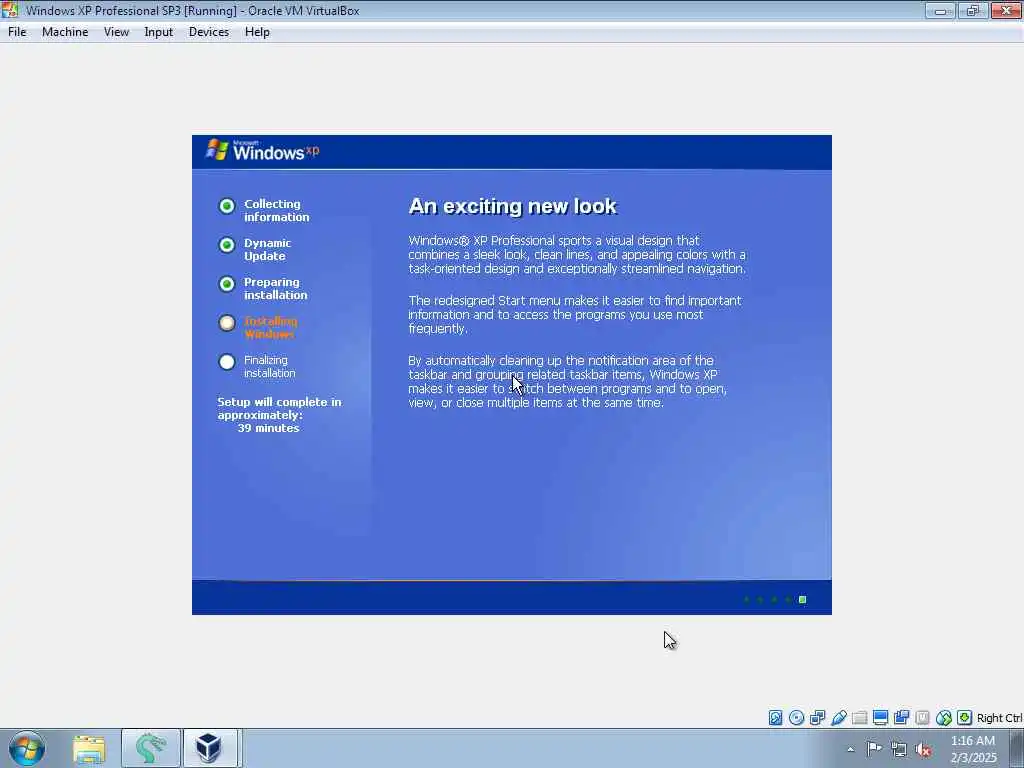The height and width of the screenshot is (768, 1024).
Task: Click the shared folders status icon
Action: pyautogui.click(x=859, y=718)
